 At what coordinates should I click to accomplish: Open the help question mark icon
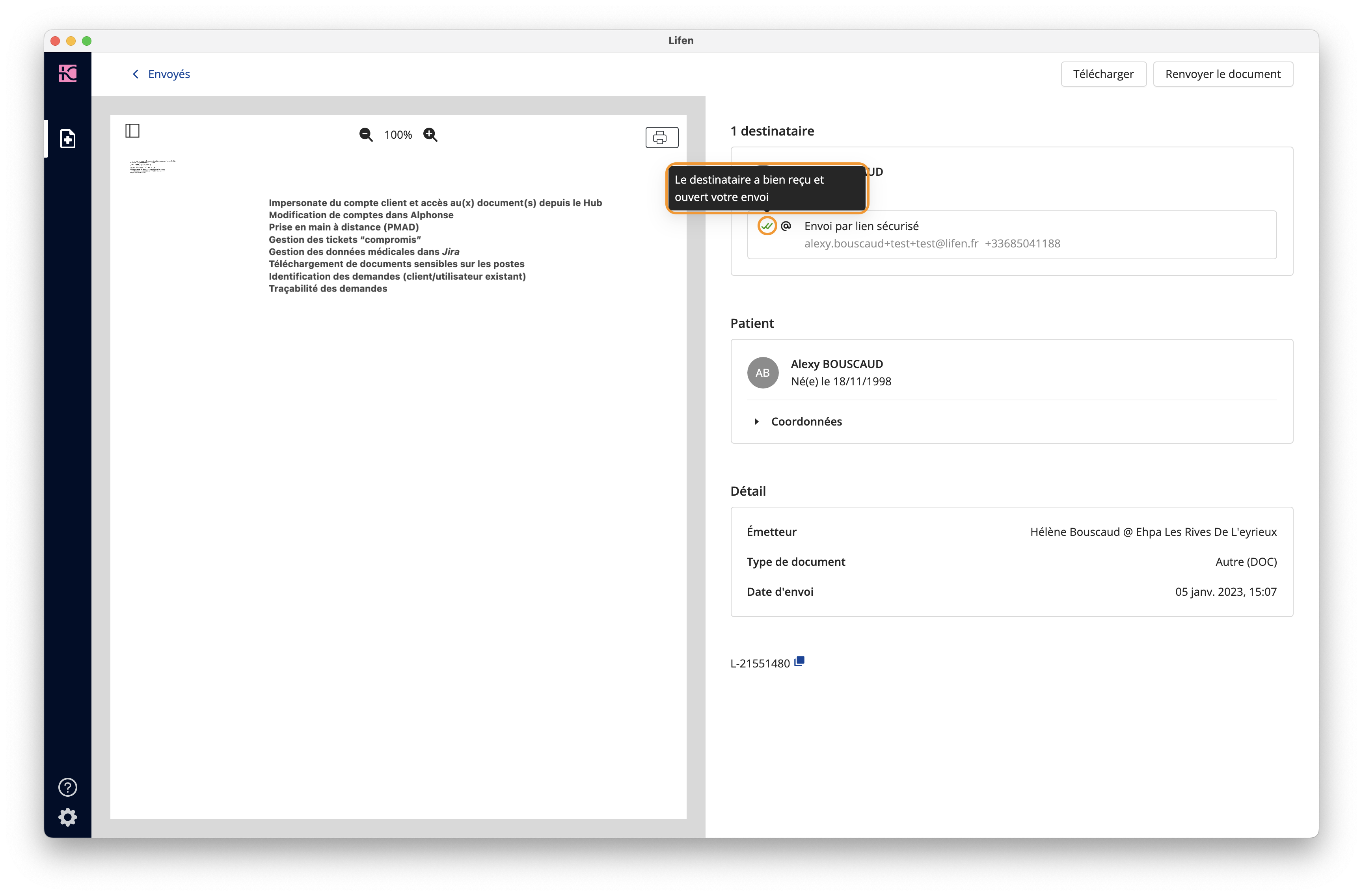pyautogui.click(x=67, y=787)
